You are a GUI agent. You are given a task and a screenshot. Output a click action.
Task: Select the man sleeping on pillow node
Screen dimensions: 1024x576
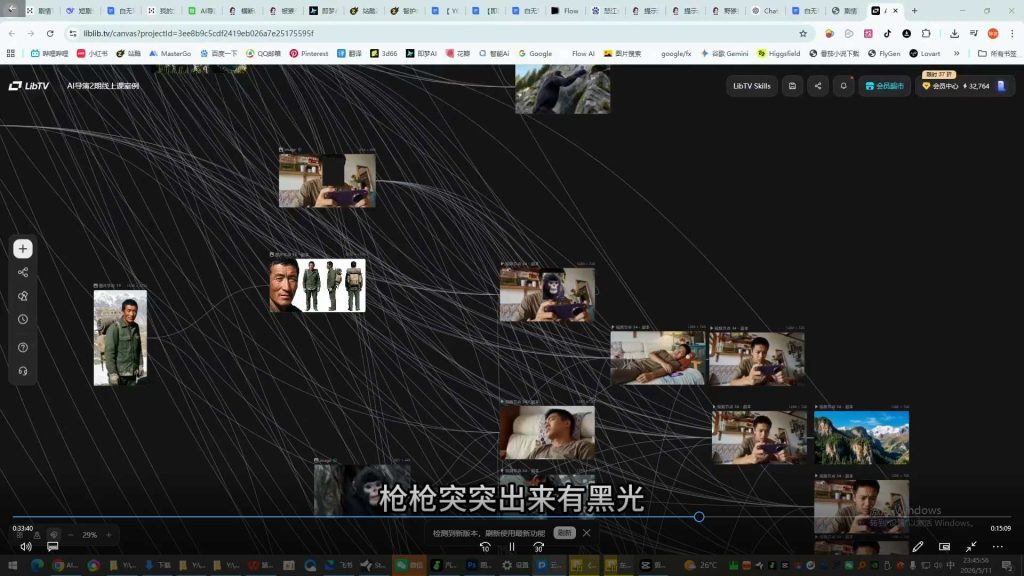[547, 432]
